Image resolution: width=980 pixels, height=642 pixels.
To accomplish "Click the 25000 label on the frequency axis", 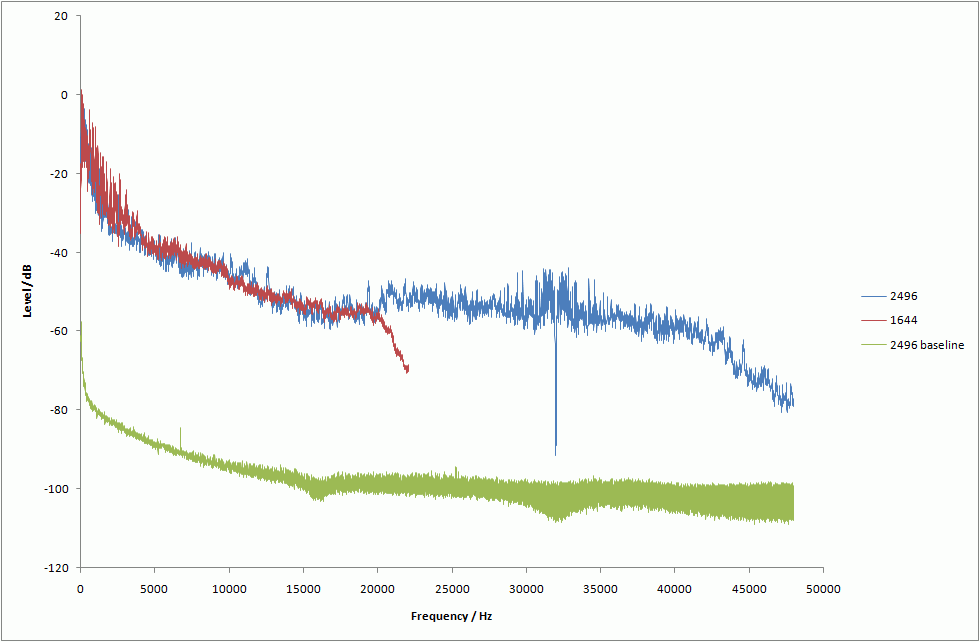I will pos(452,588).
